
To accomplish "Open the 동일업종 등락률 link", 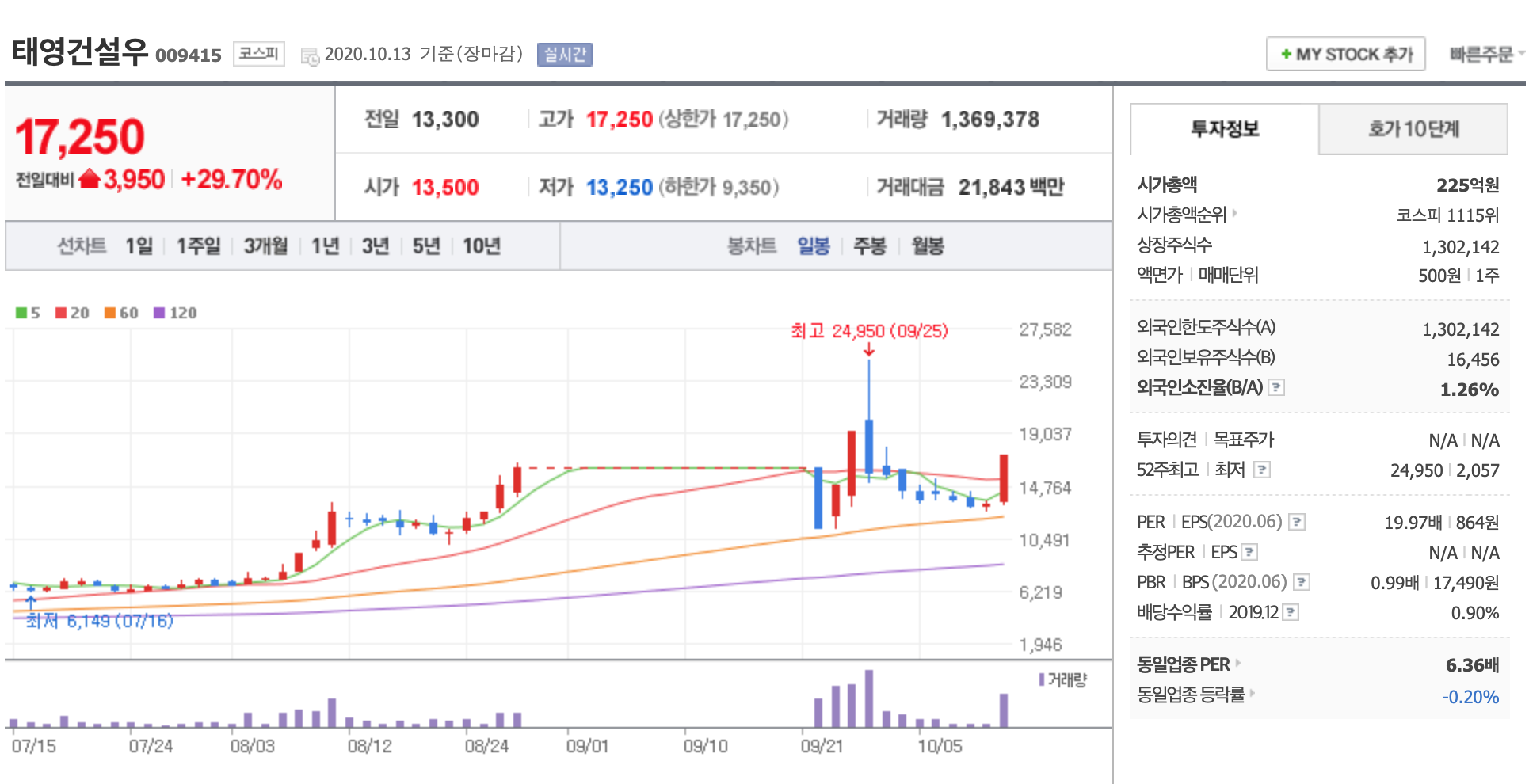I will click(1196, 694).
